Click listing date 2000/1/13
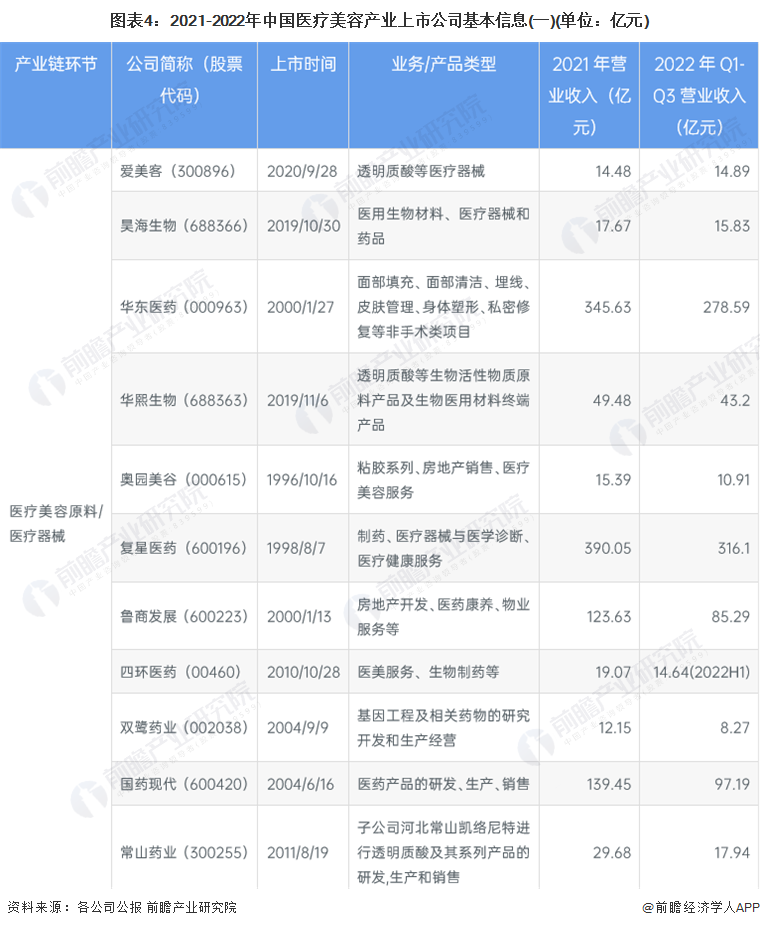The height and width of the screenshot is (928, 760). (x=299, y=617)
